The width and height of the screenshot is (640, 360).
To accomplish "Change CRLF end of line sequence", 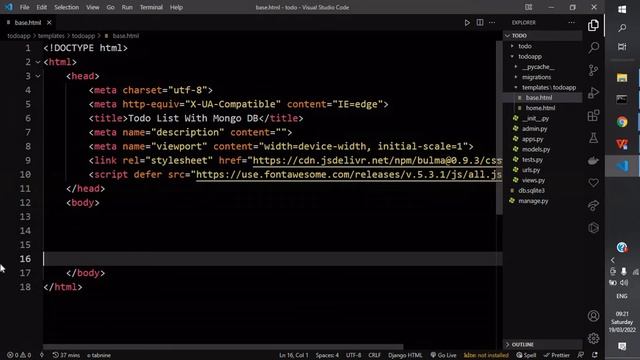I will [374, 355].
